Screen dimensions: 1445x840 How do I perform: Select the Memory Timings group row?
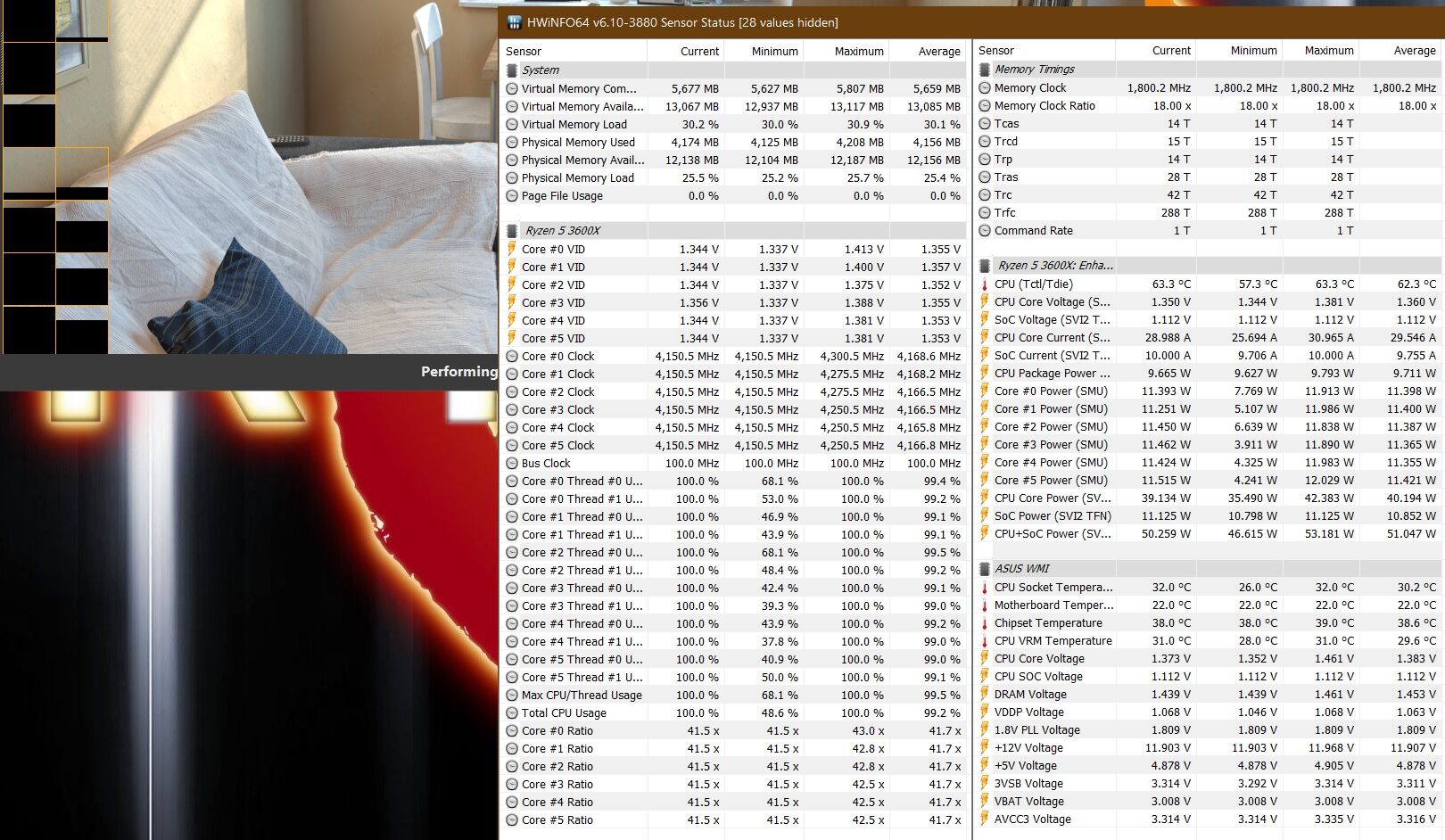coord(1209,70)
